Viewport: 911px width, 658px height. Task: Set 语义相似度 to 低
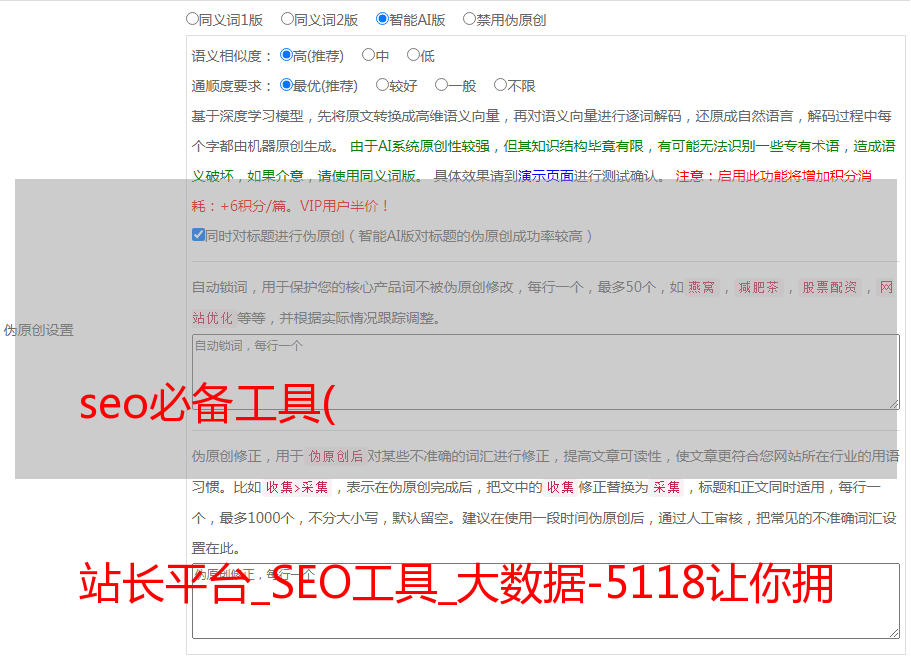(413, 55)
